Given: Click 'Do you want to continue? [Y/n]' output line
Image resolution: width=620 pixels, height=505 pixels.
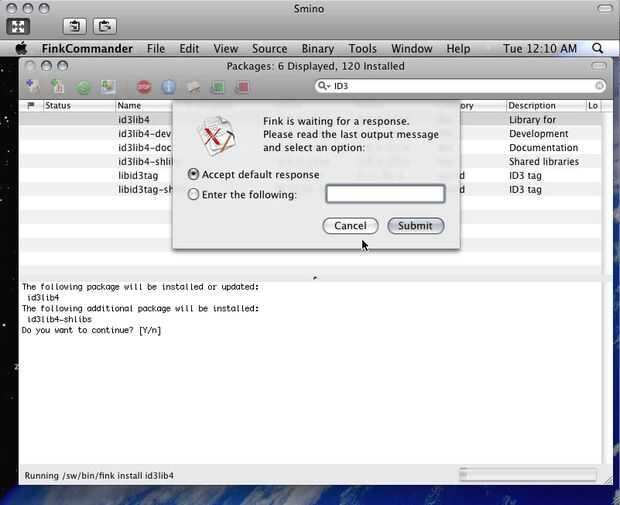Looking at the screenshot, I should [91, 330].
